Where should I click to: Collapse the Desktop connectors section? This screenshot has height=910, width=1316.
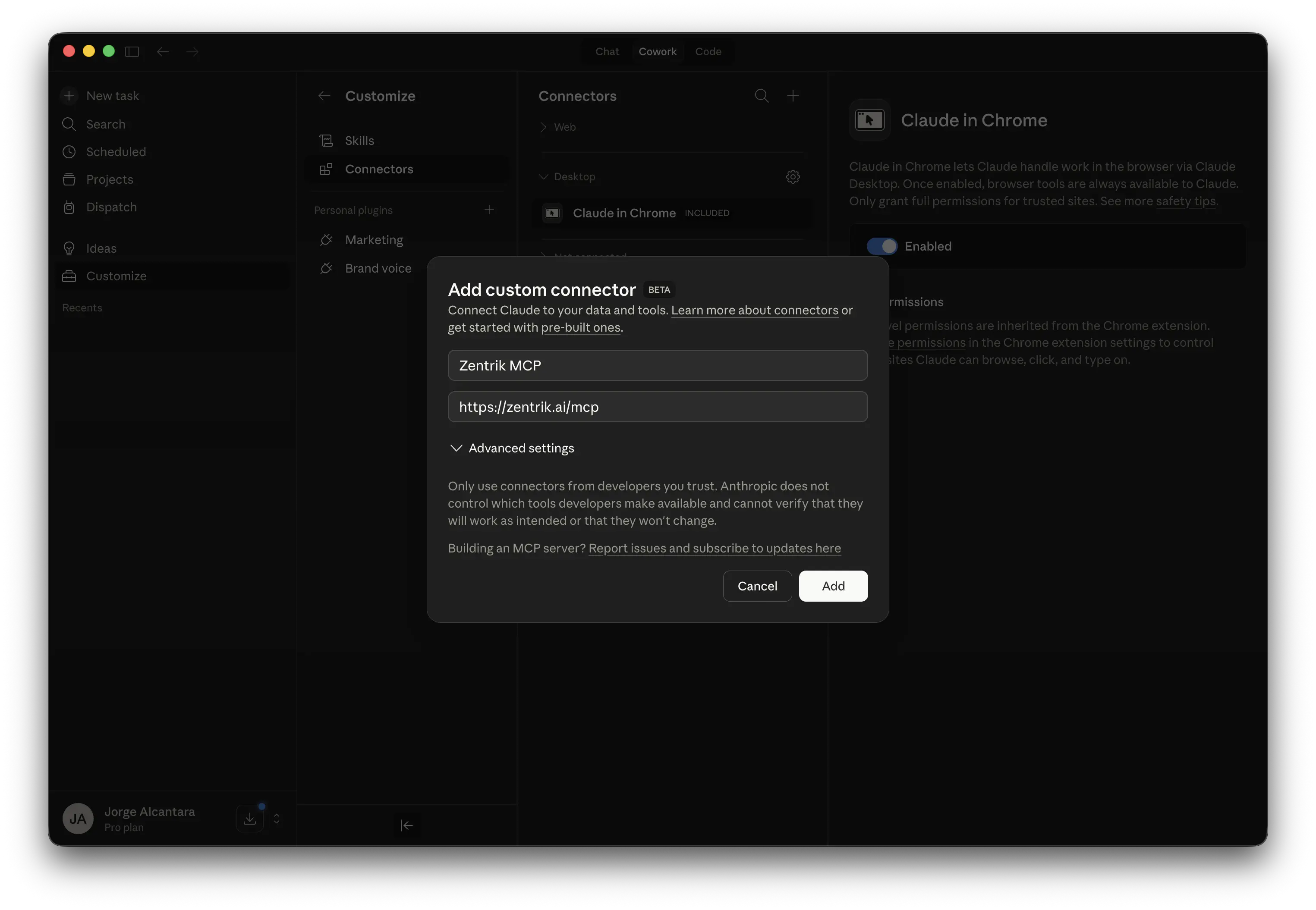[544, 176]
